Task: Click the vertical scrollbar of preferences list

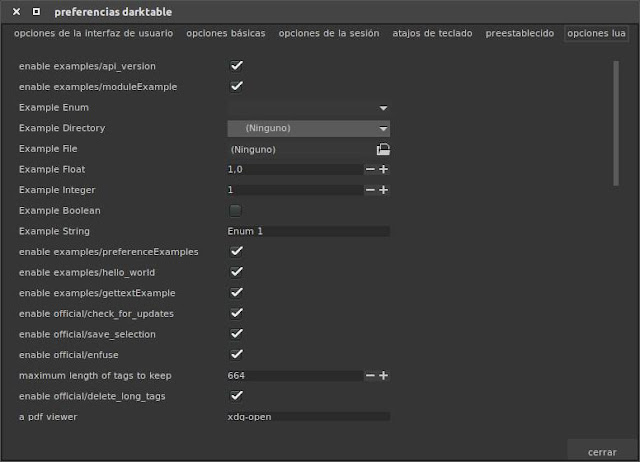Action: pos(616,123)
